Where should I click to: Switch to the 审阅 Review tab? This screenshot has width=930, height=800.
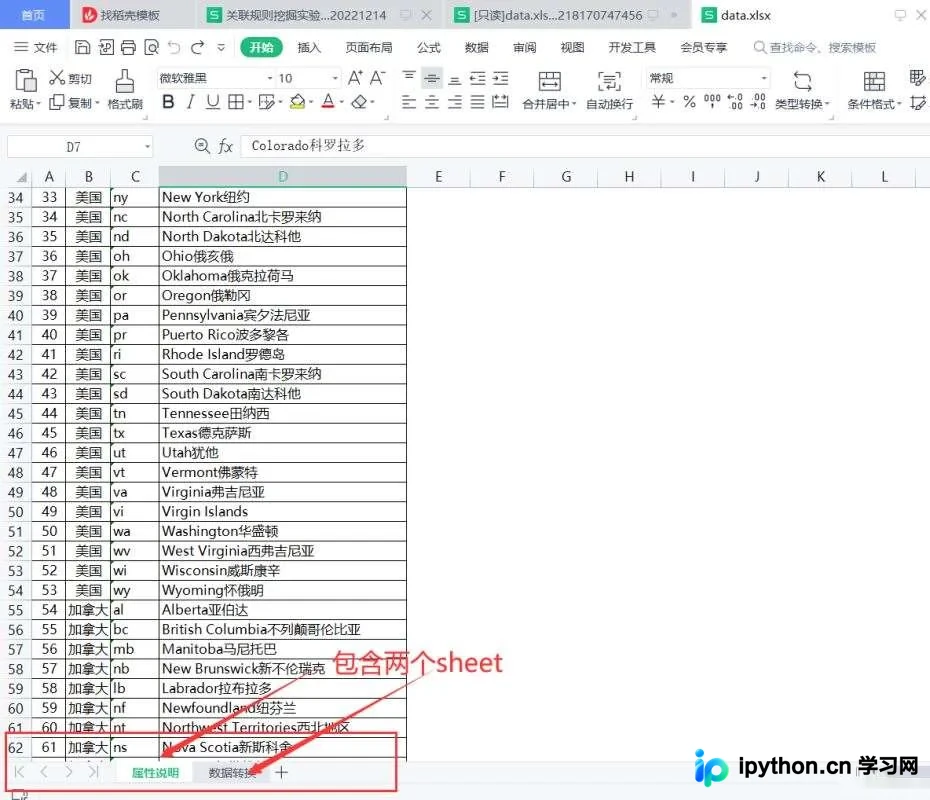[525, 47]
